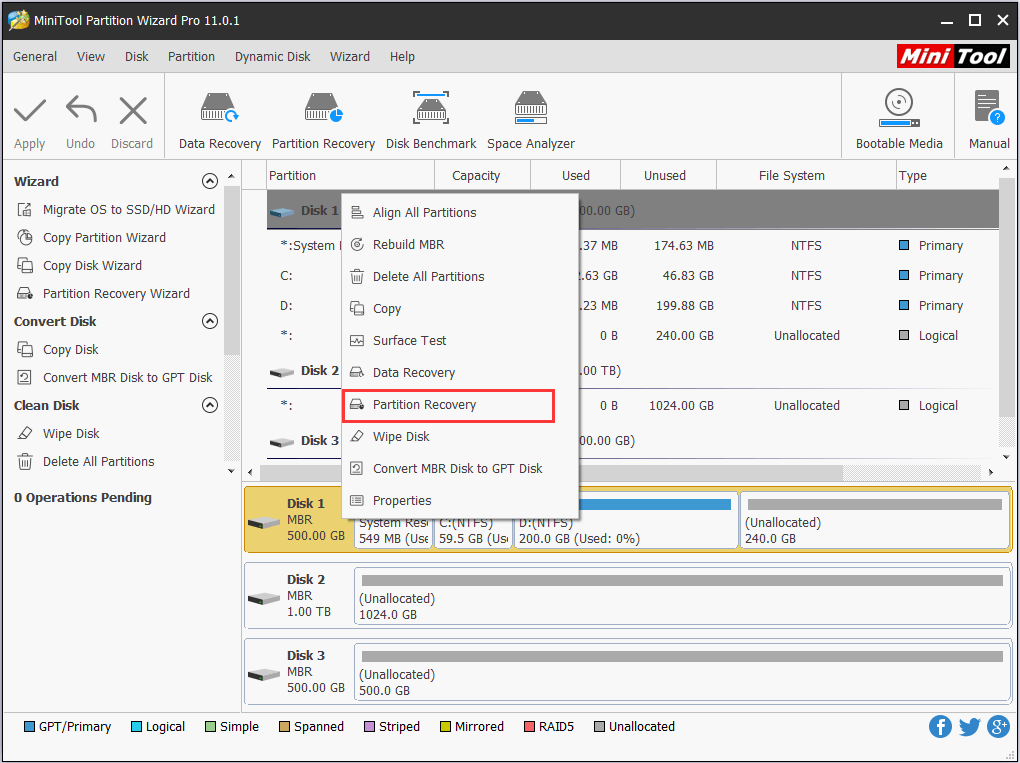This screenshot has width=1020, height=763.
Task: Sort by the Unused column header
Action: point(669,176)
